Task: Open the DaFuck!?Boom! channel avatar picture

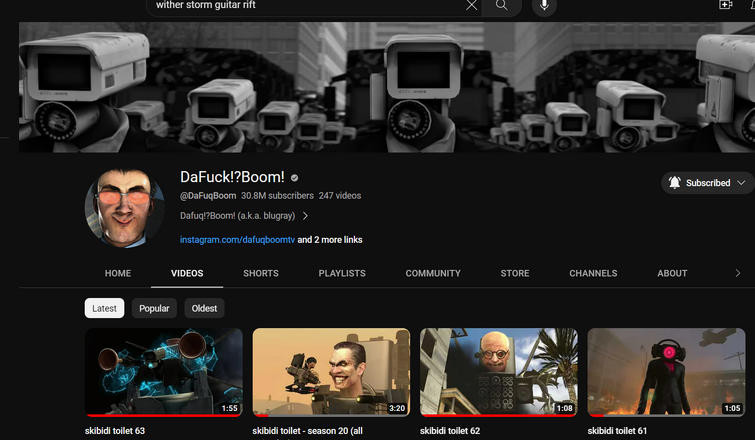Action: [x=125, y=208]
